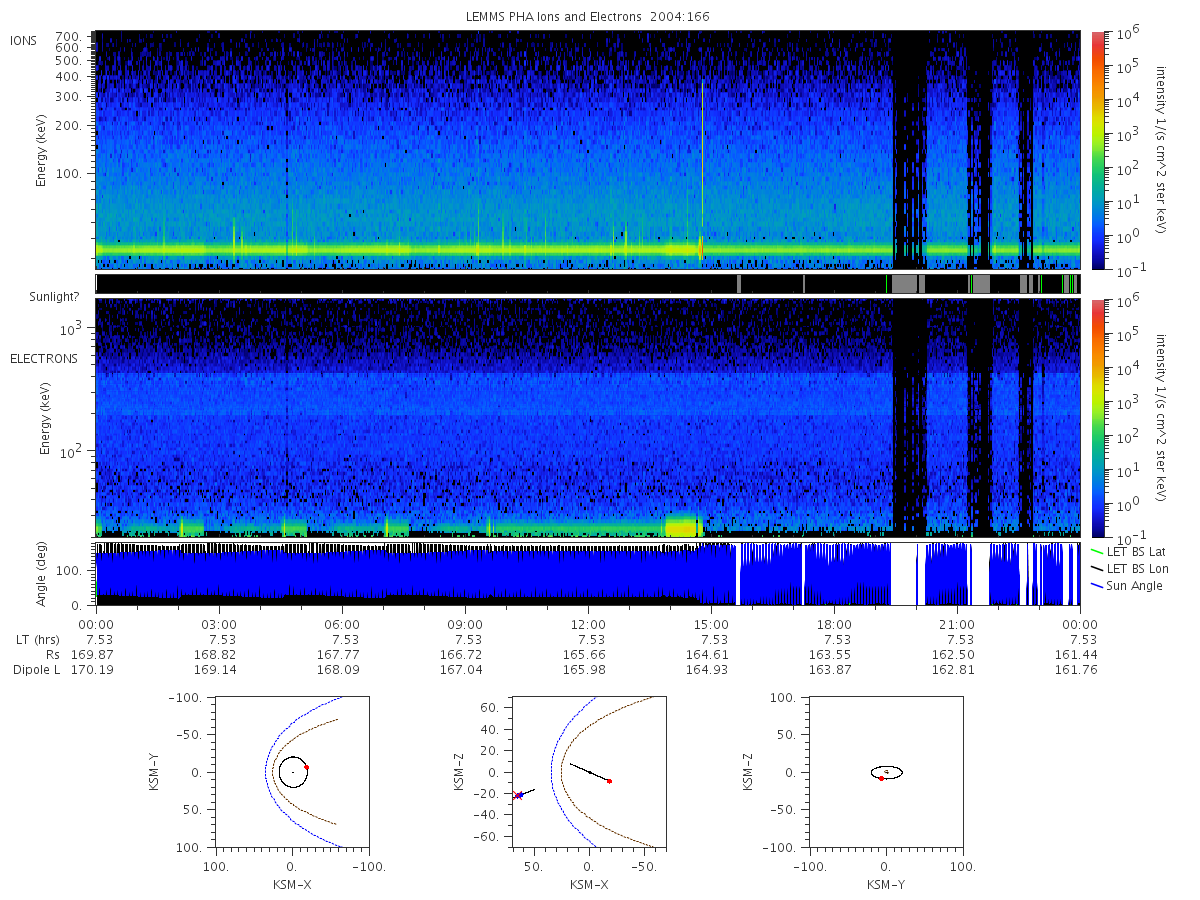The image size is (1200, 900).
Task: Click the '09:00' time tick label
Action: coord(465,624)
